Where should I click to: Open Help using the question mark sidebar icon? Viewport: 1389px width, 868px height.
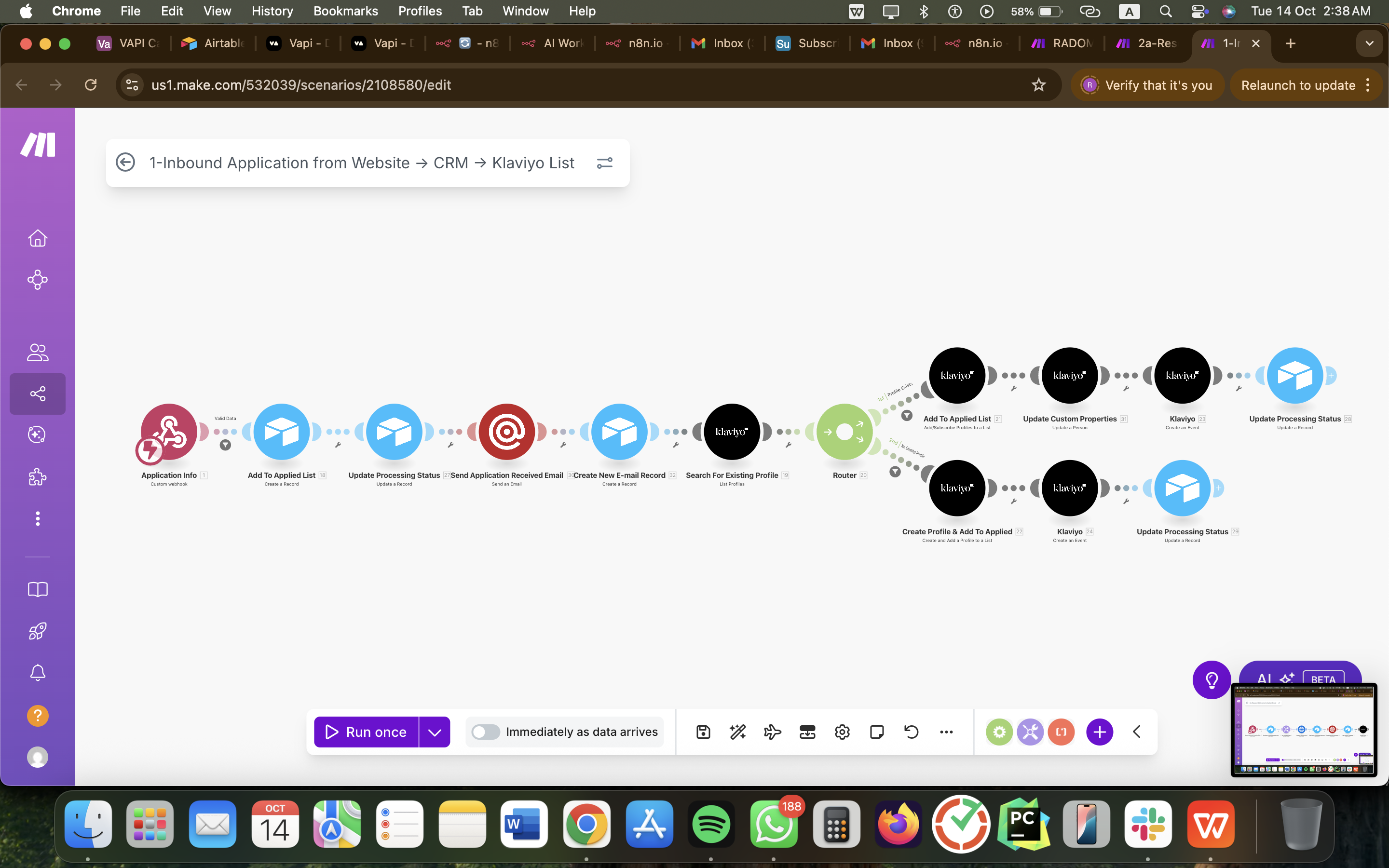[x=37, y=715]
